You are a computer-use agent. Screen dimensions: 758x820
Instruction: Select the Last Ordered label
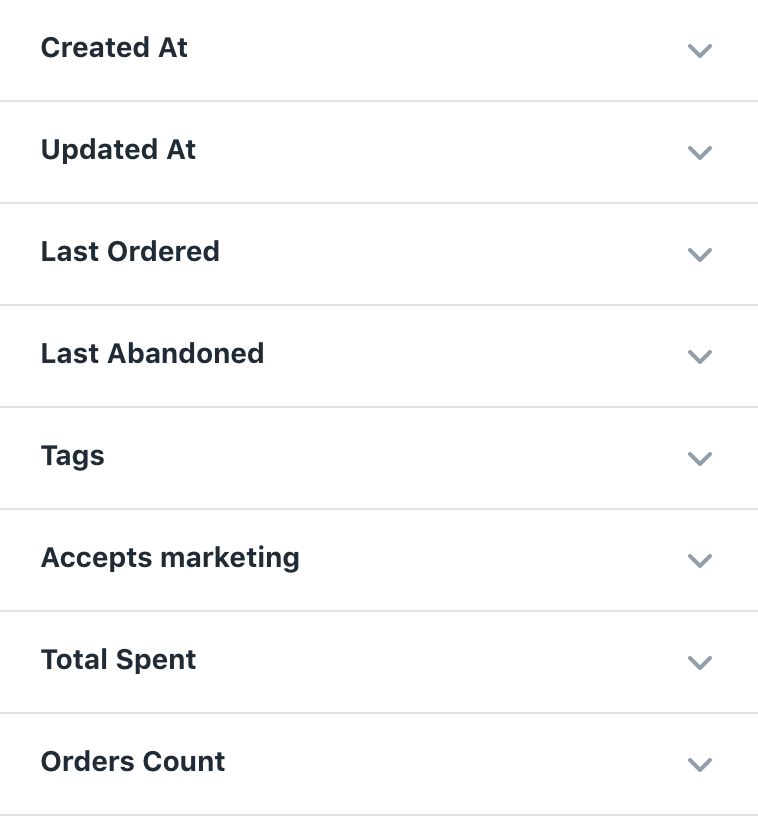130,252
